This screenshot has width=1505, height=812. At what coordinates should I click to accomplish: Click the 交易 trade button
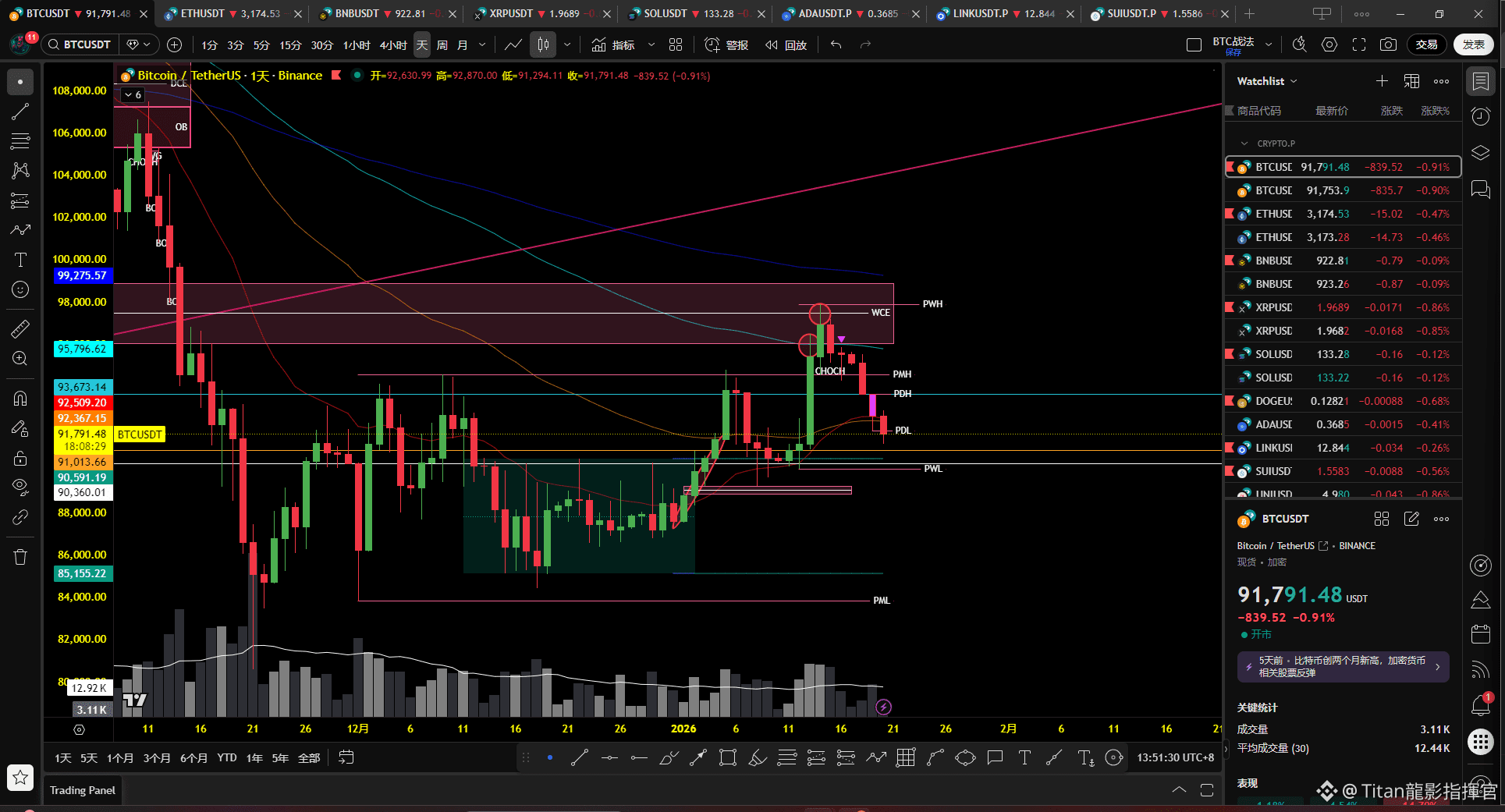[x=1427, y=44]
